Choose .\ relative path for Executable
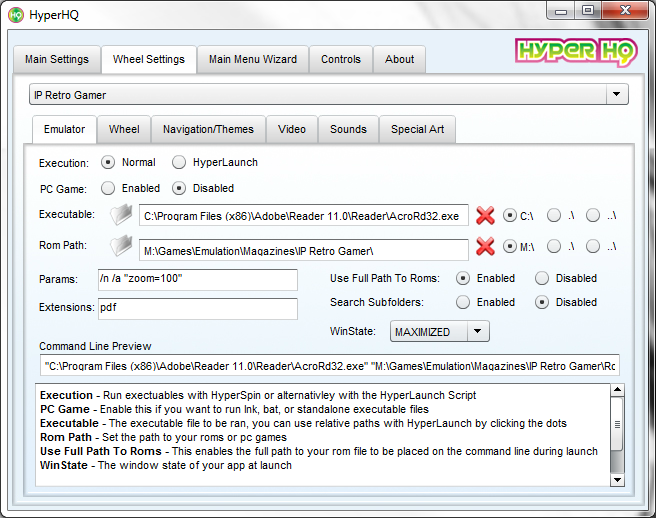This screenshot has height=518, width=656. [x=554, y=215]
